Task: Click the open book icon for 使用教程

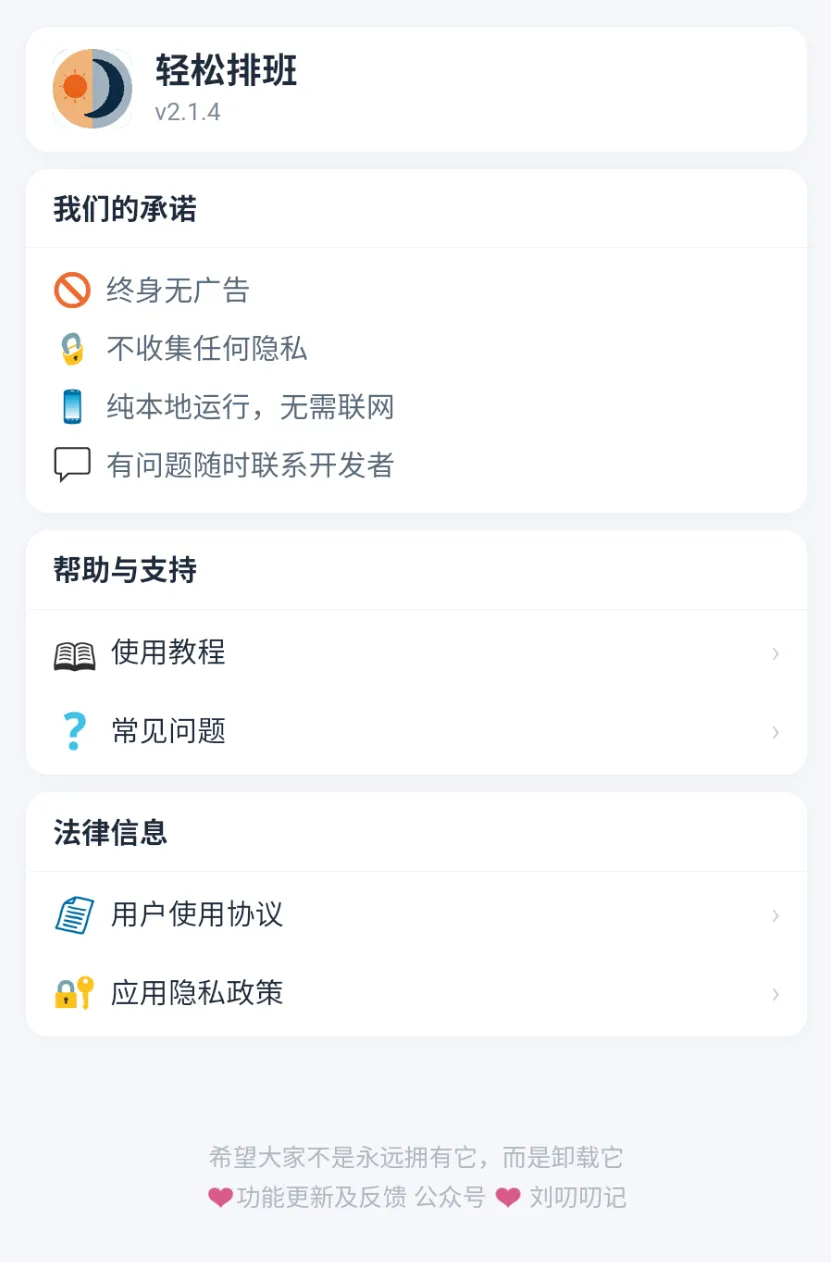Action: click(x=74, y=654)
